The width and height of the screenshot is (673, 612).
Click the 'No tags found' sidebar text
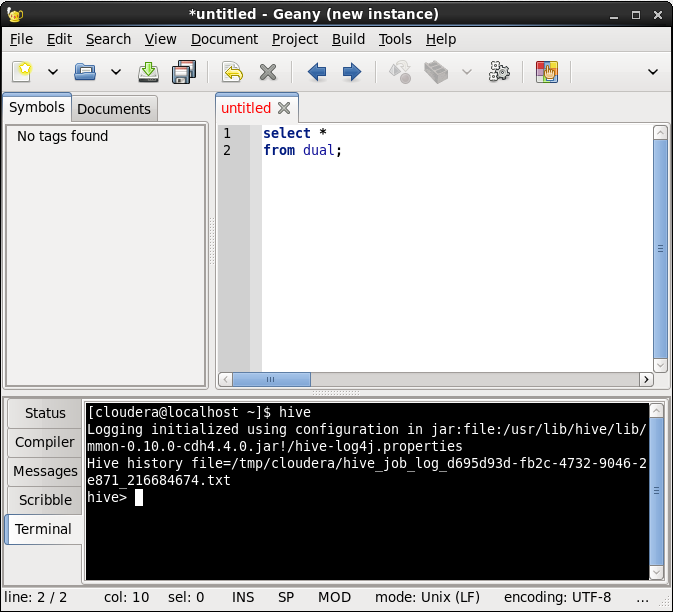coord(63,136)
